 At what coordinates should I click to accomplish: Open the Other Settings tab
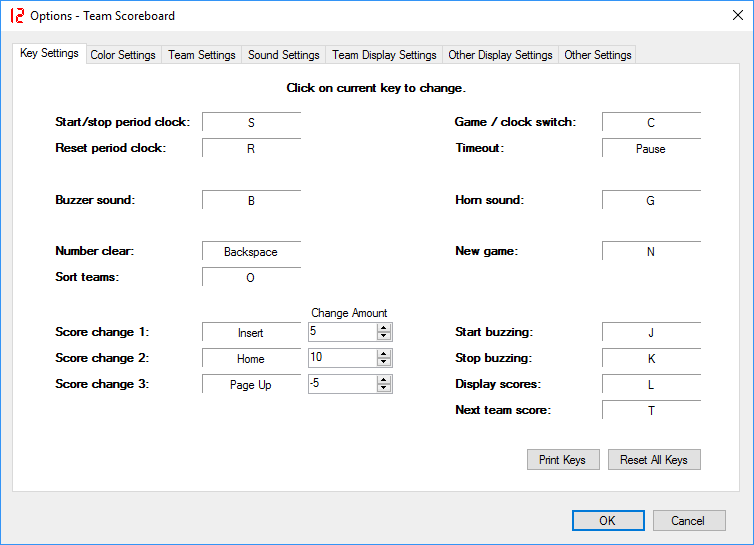[598, 55]
